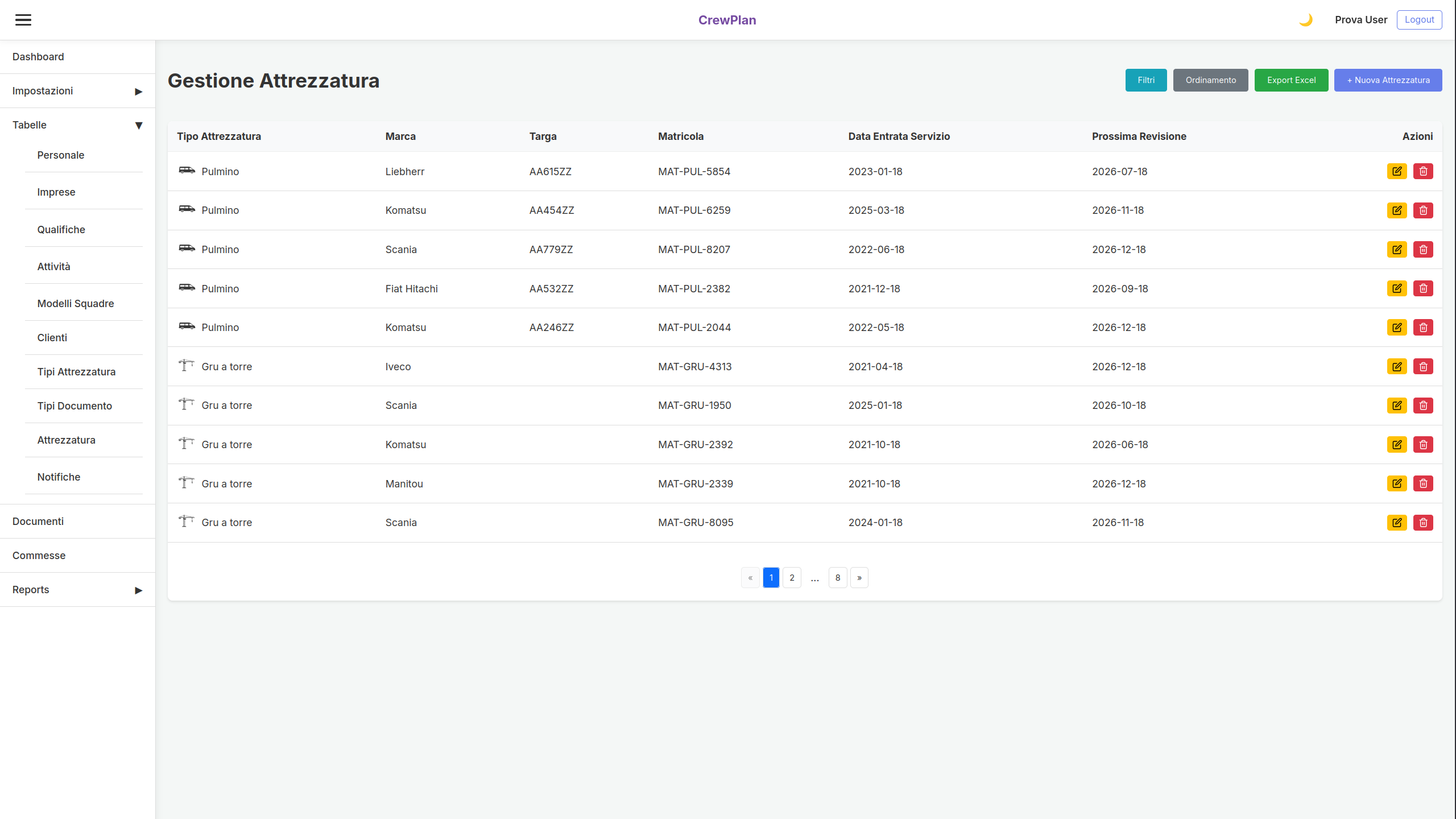Open the hamburger menu icon
This screenshot has width=1456, height=819.
coord(23,20)
